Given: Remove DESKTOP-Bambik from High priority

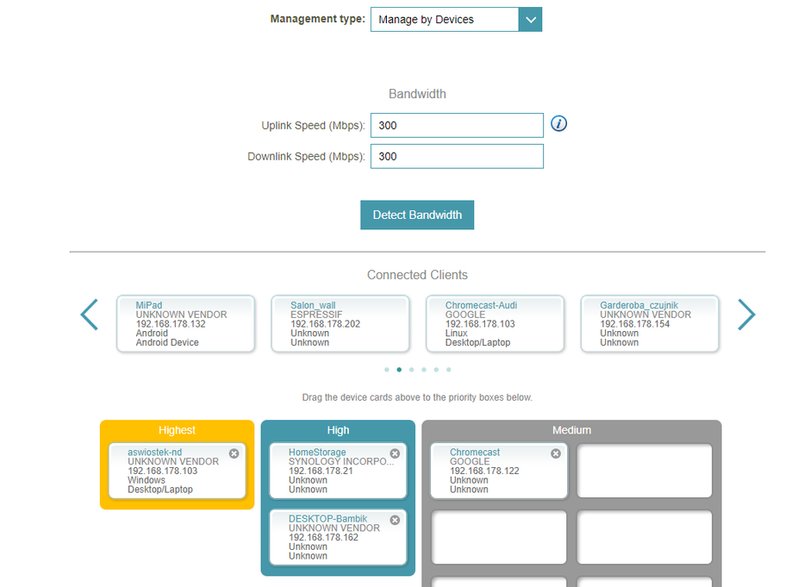Looking at the screenshot, I should [x=395, y=520].
